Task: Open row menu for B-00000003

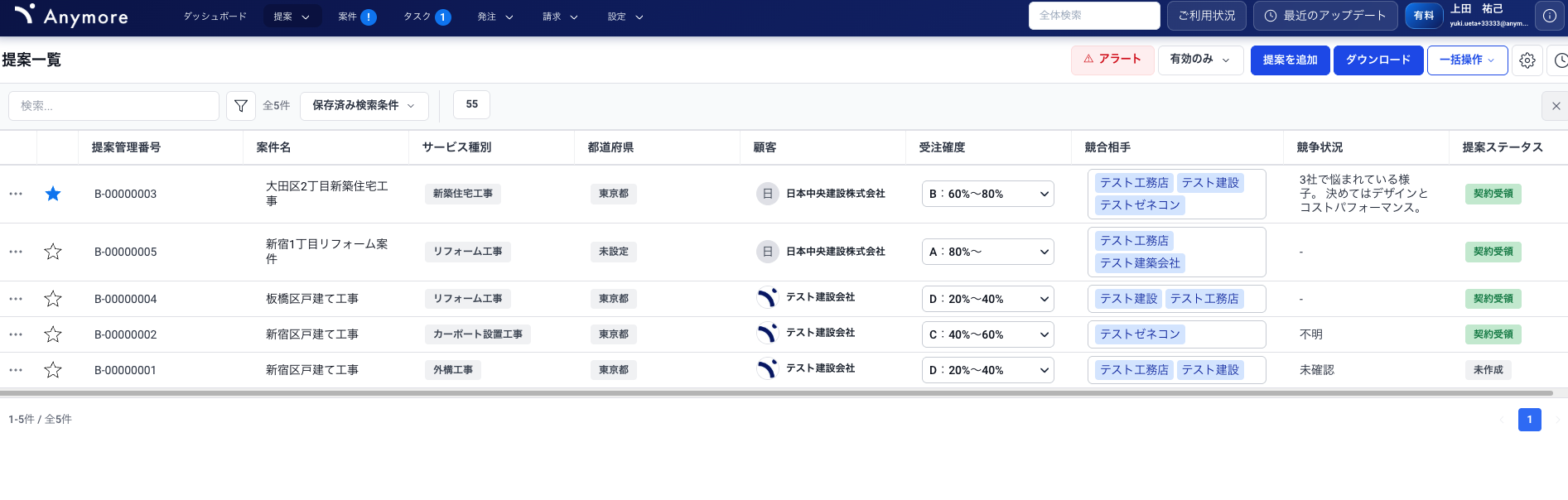Action: pos(16,194)
